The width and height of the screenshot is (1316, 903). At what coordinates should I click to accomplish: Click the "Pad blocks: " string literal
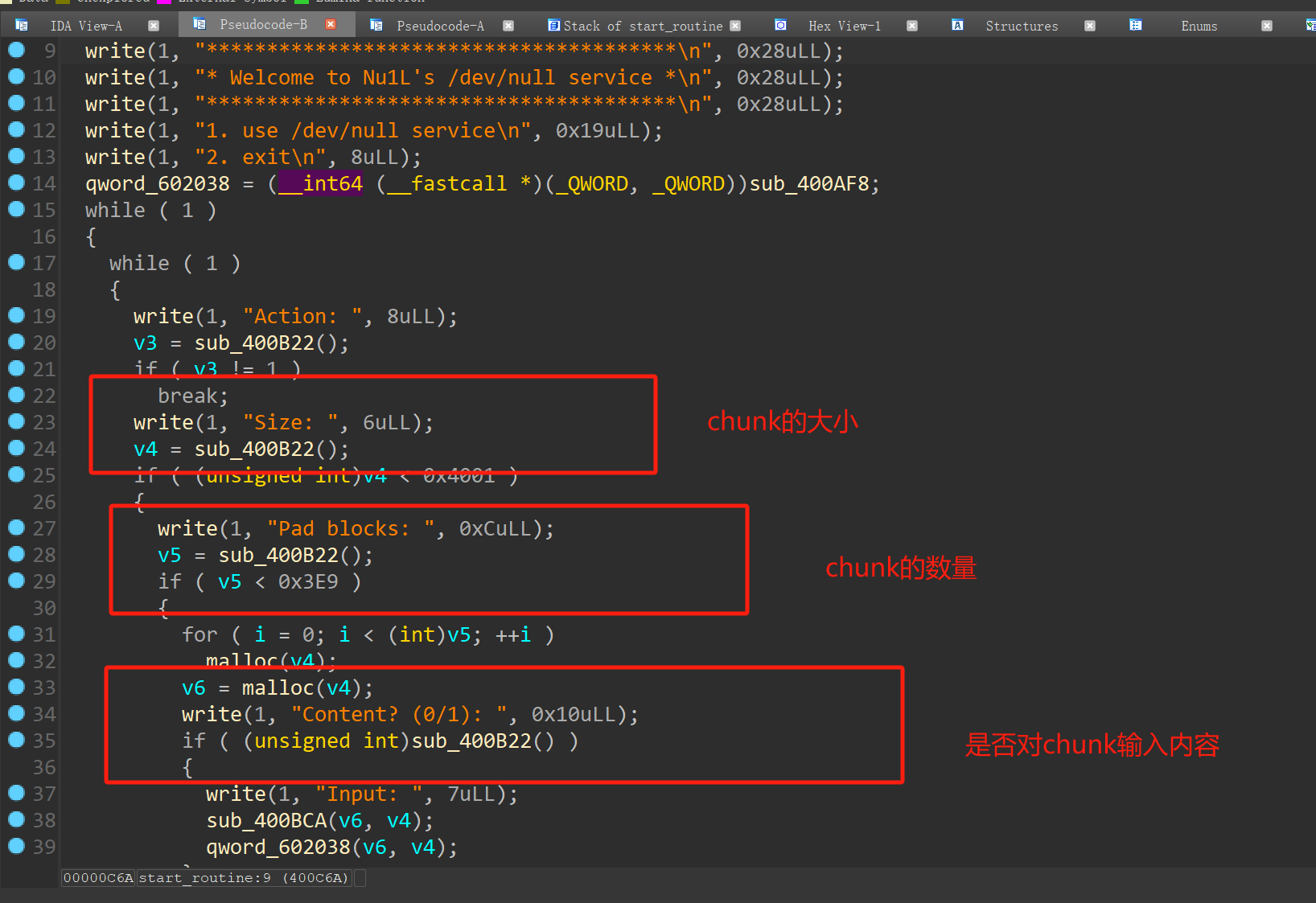click(x=352, y=529)
